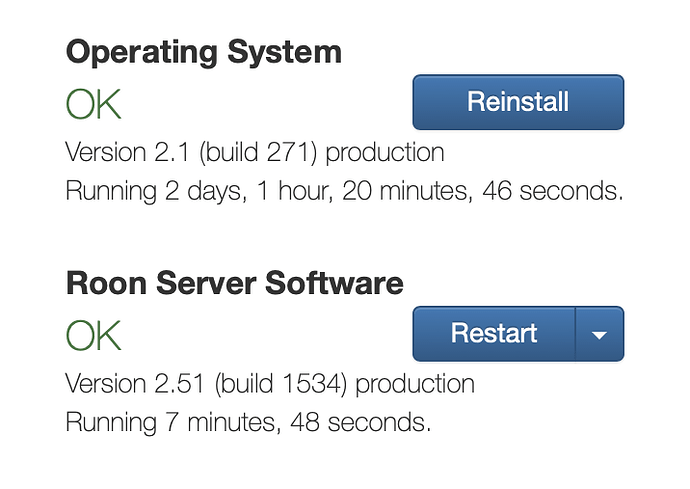This screenshot has height=489, width=690.
Task: Click the green OK status under Operating System
Action: 93,104
